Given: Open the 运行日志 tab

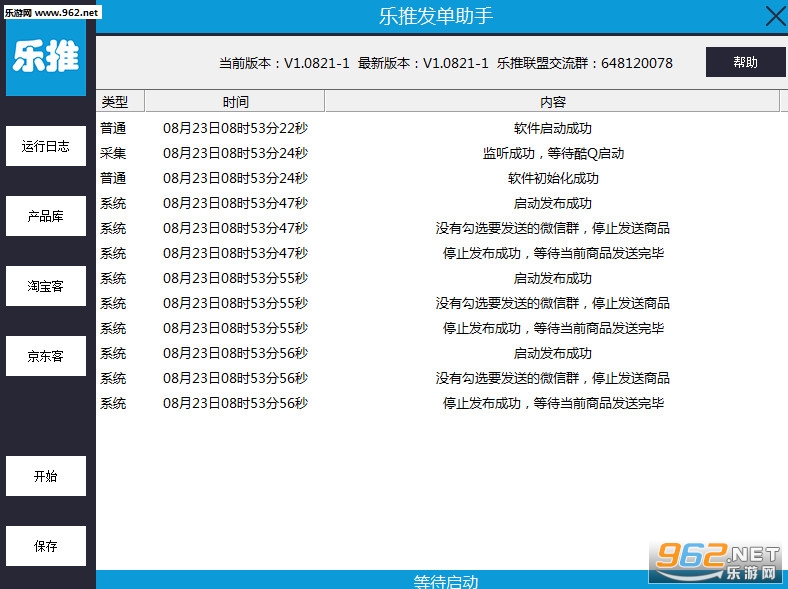Looking at the screenshot, I should pos(46,146).
